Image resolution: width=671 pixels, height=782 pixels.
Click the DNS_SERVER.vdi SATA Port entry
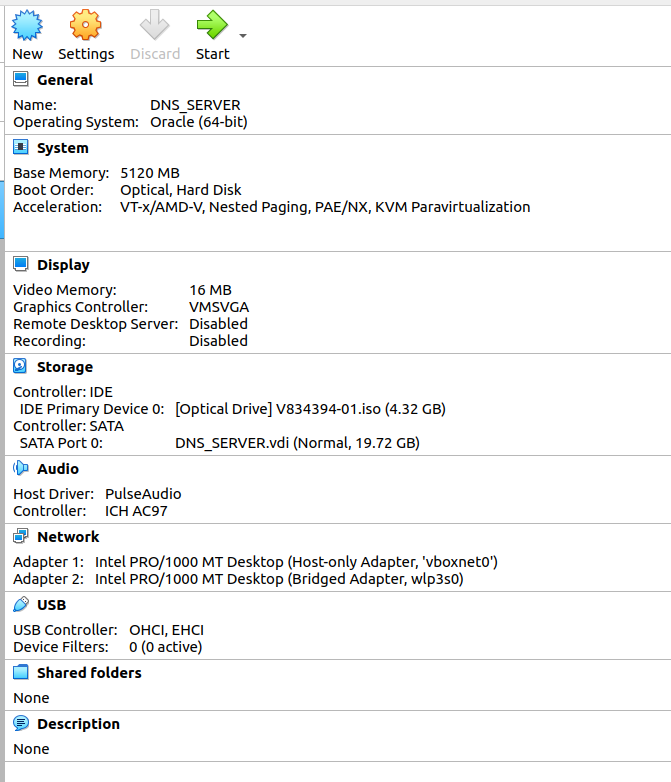click(x=297, y=443)
